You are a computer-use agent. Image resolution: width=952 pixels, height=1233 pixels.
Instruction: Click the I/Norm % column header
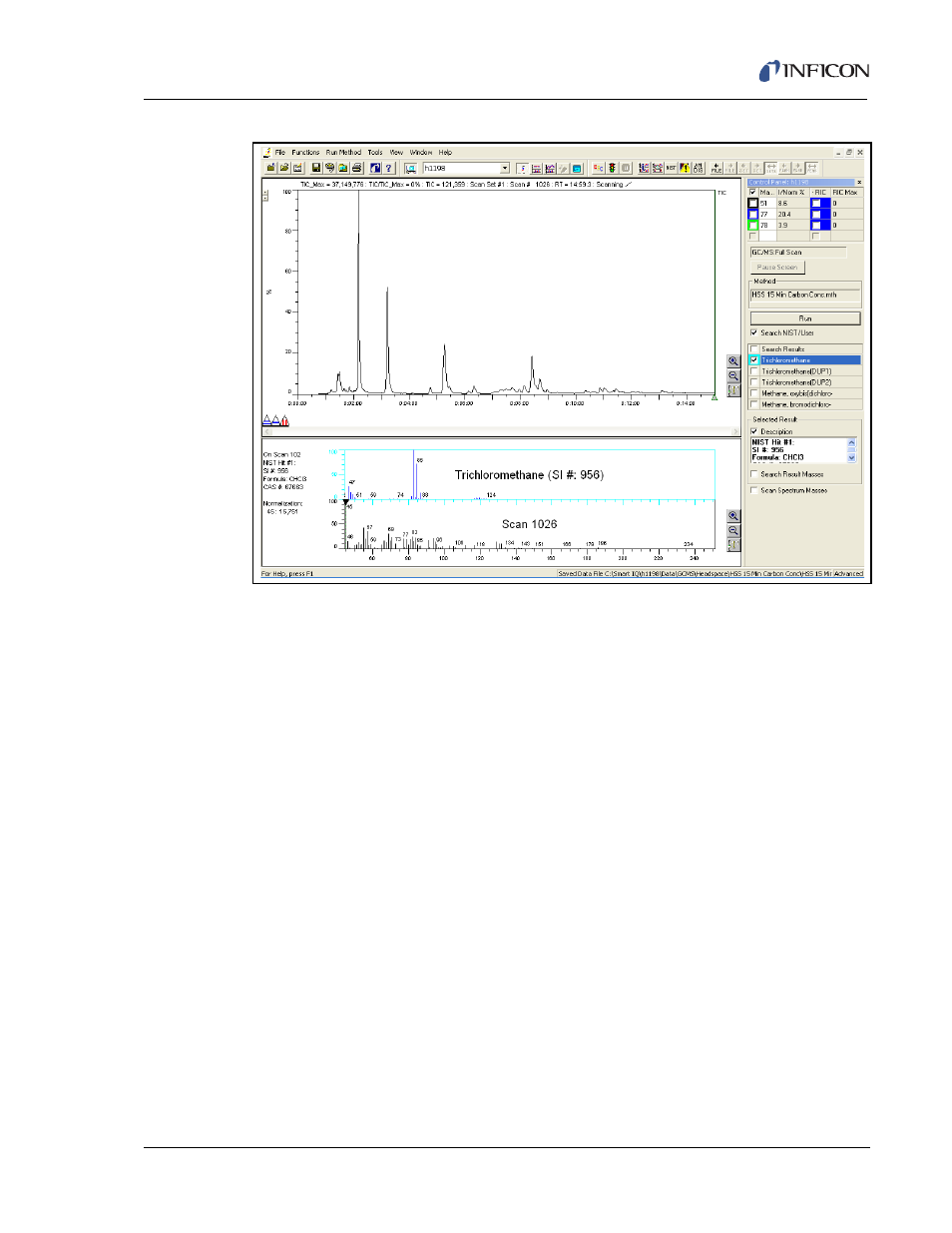coord(793,192)
